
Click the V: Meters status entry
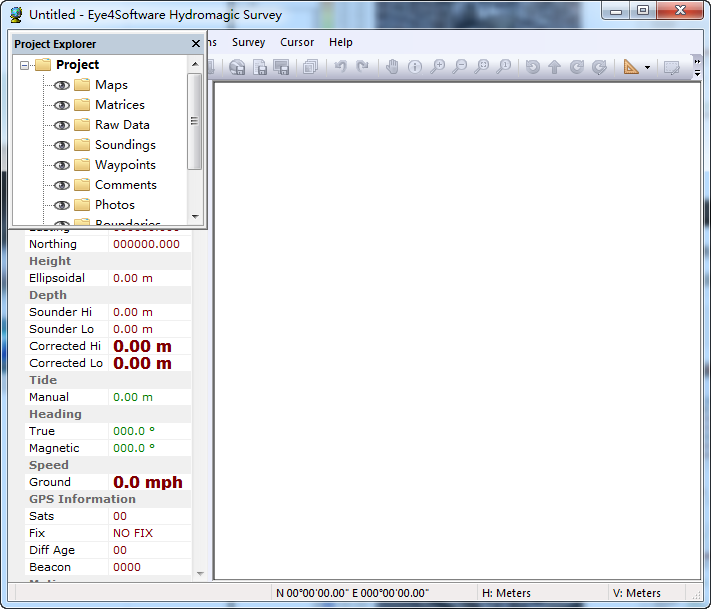click(637, 593)
